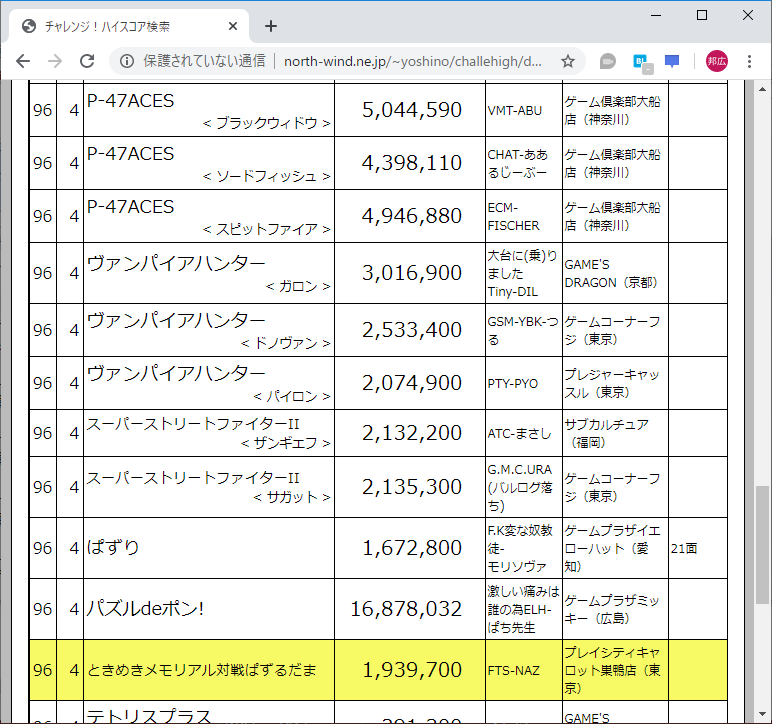Viewport: 772px width, 724px height.
Task: Click the ゲームプラザイエローハット（愛知） cell
Action: point(615,548)
